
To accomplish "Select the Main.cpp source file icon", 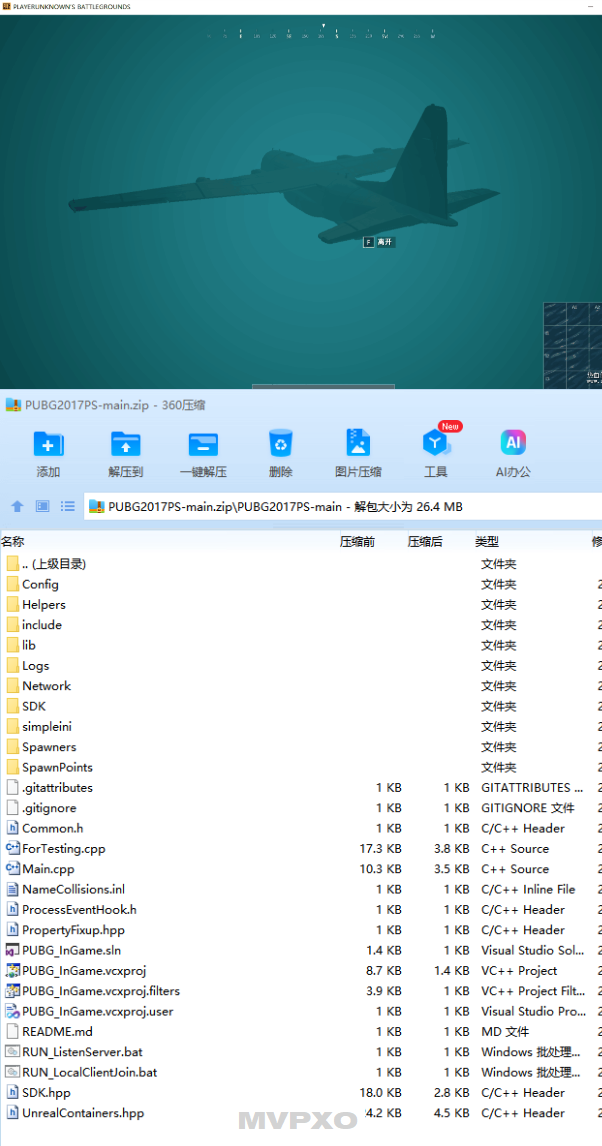I will 12,869.
